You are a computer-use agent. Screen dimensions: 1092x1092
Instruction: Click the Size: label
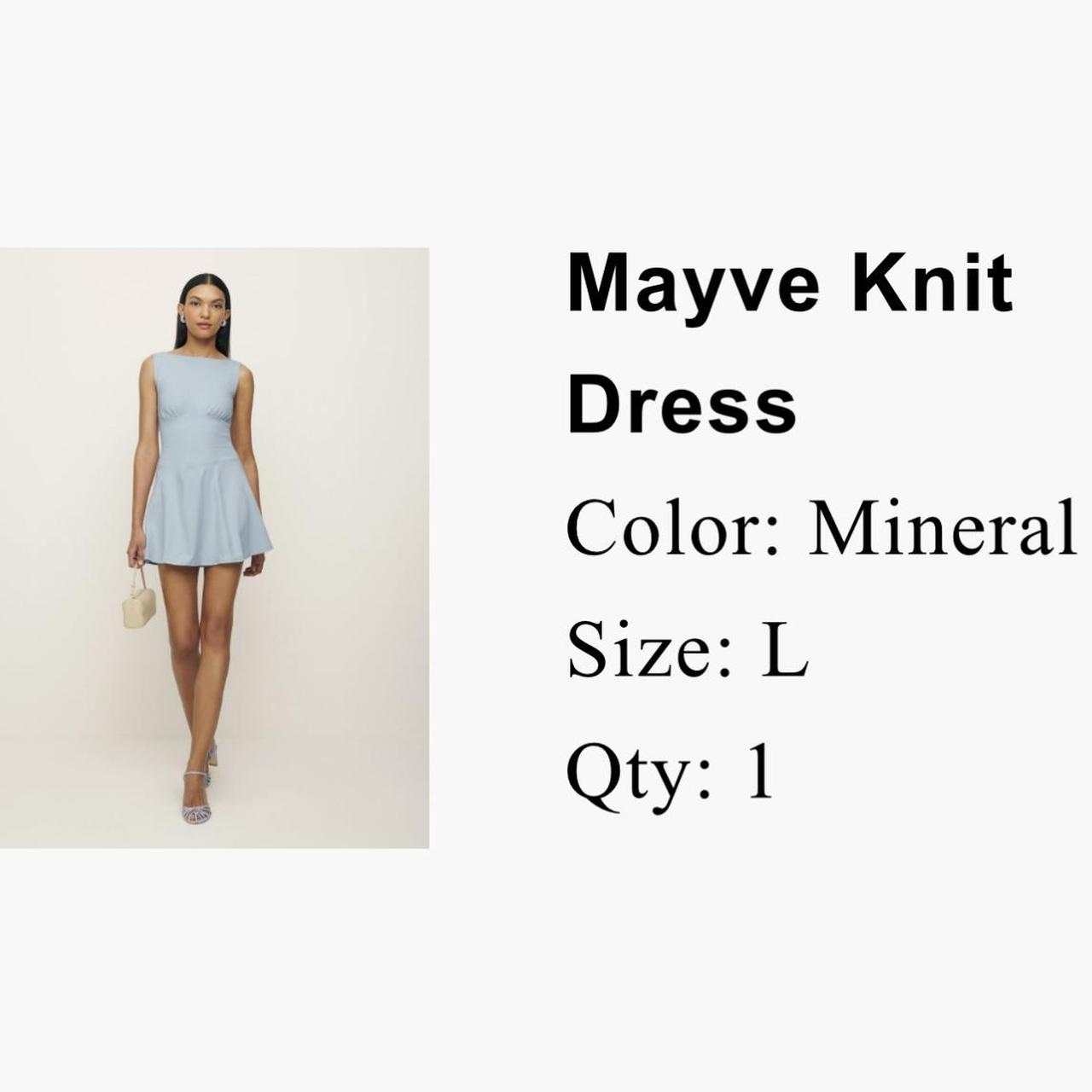[x=650, y=650]
